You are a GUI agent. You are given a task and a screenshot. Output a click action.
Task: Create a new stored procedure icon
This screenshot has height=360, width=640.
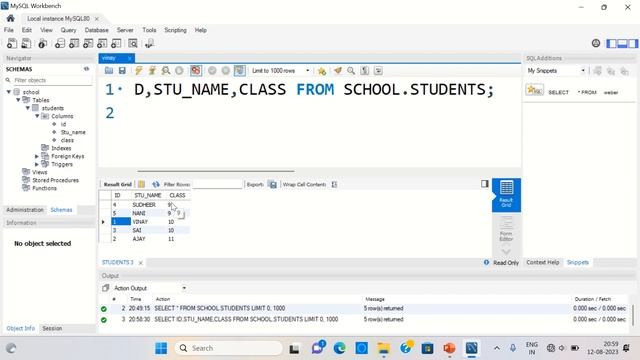pyautogui.click(x=102, y=43)
